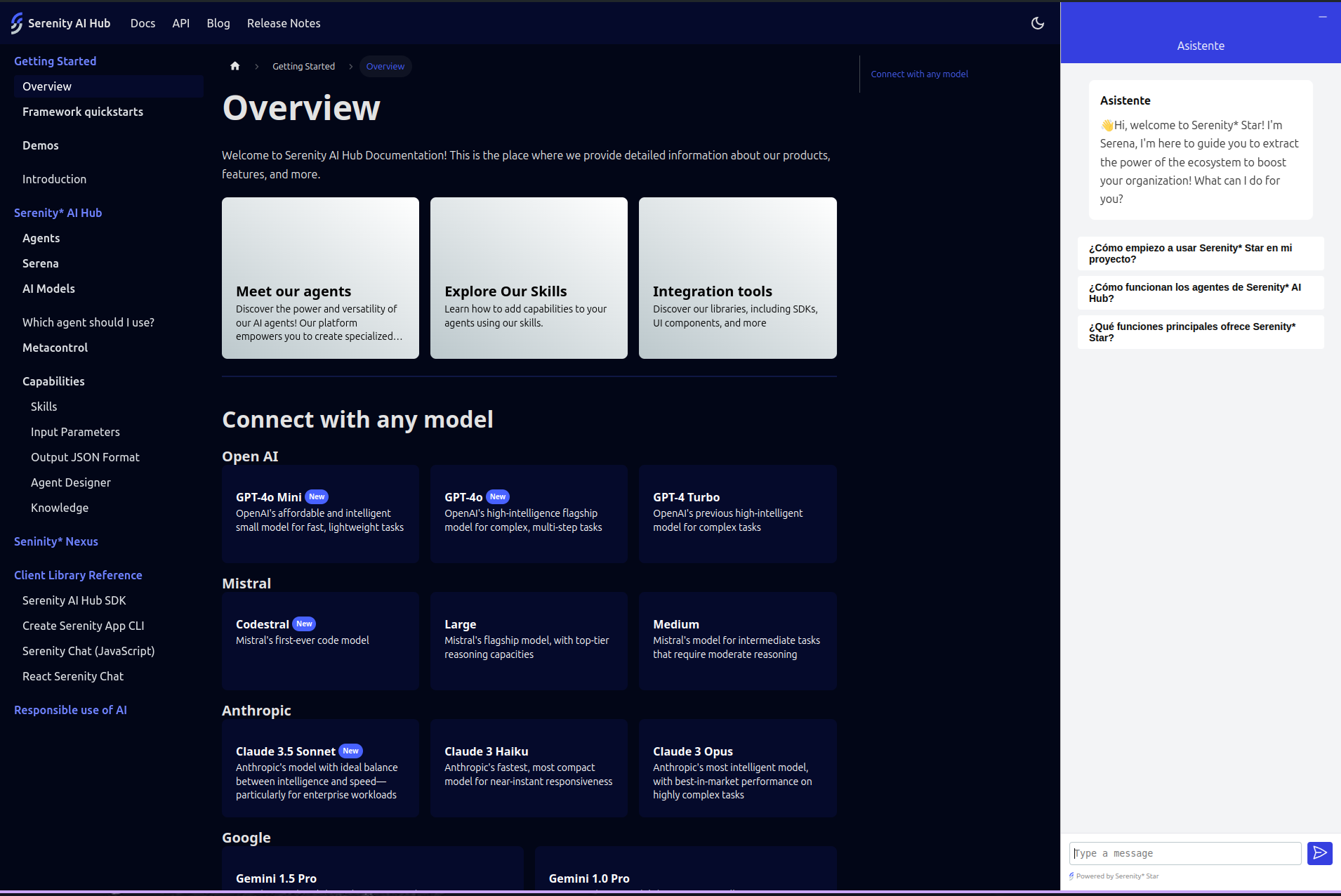Viewport: 1341px width, 896px height.
Task: Open the GPT-4o model card
Action: coord(529,514)
